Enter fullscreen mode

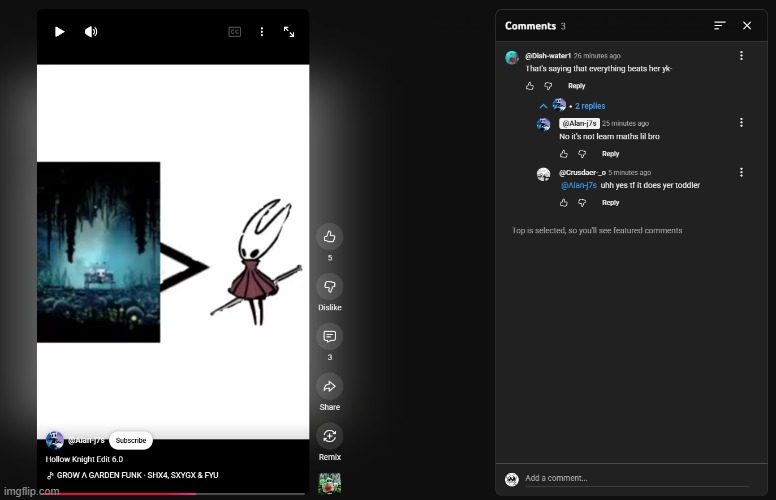(289, 32)
